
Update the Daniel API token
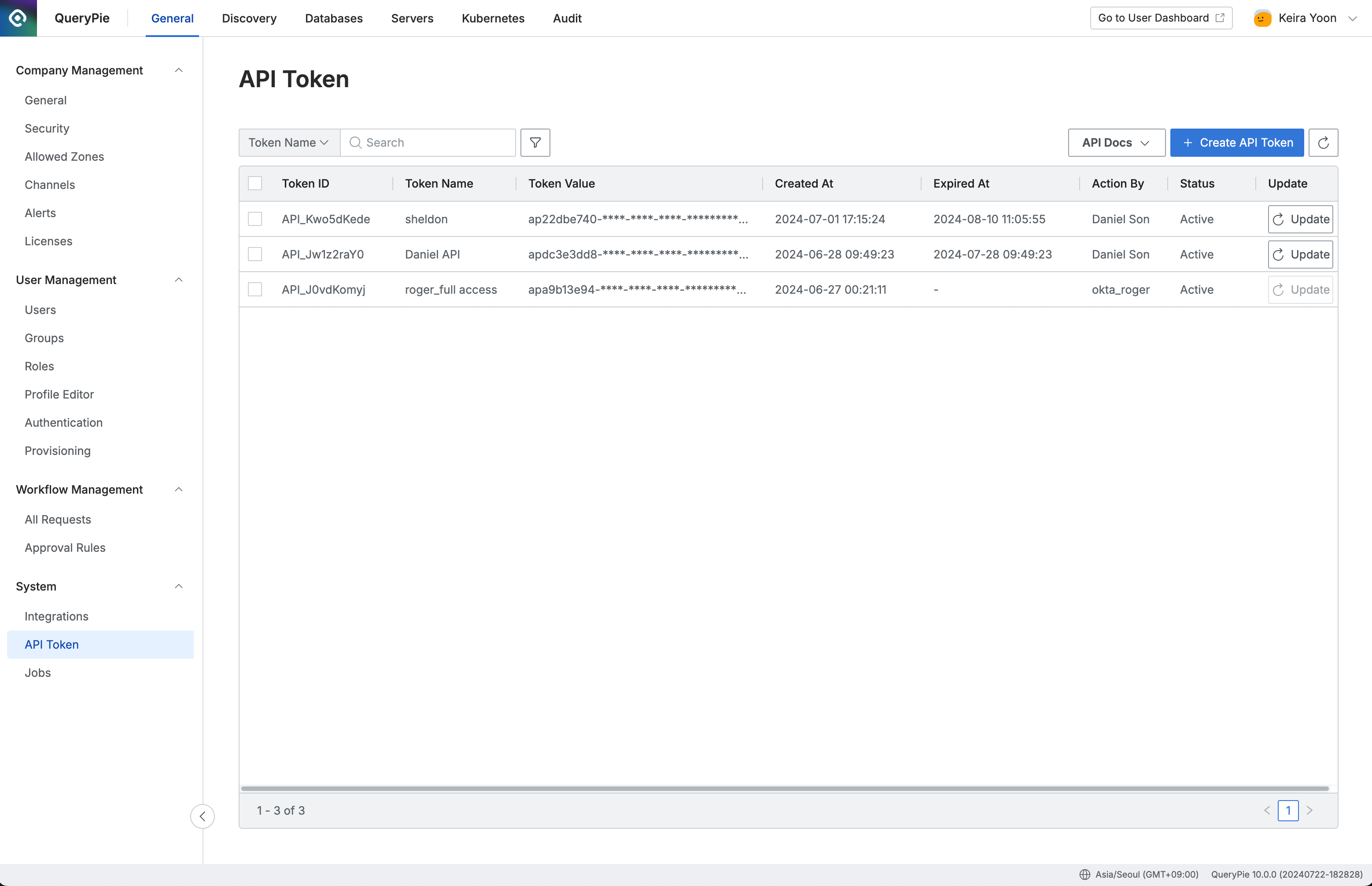pos(1300,254)
